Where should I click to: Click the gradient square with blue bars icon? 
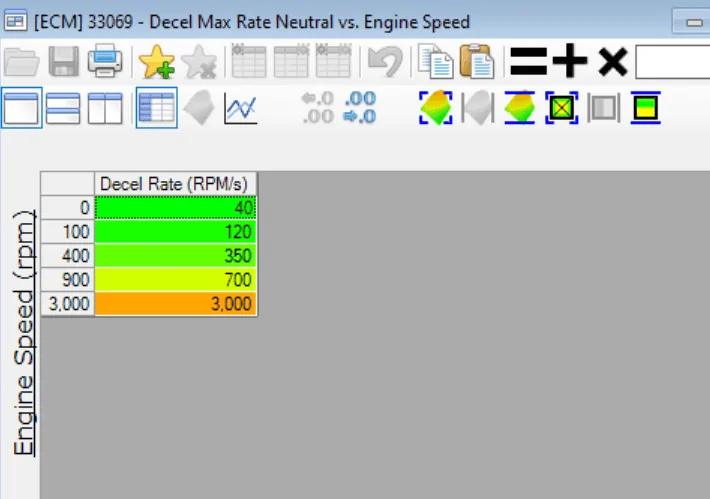[x=645, y=108]
